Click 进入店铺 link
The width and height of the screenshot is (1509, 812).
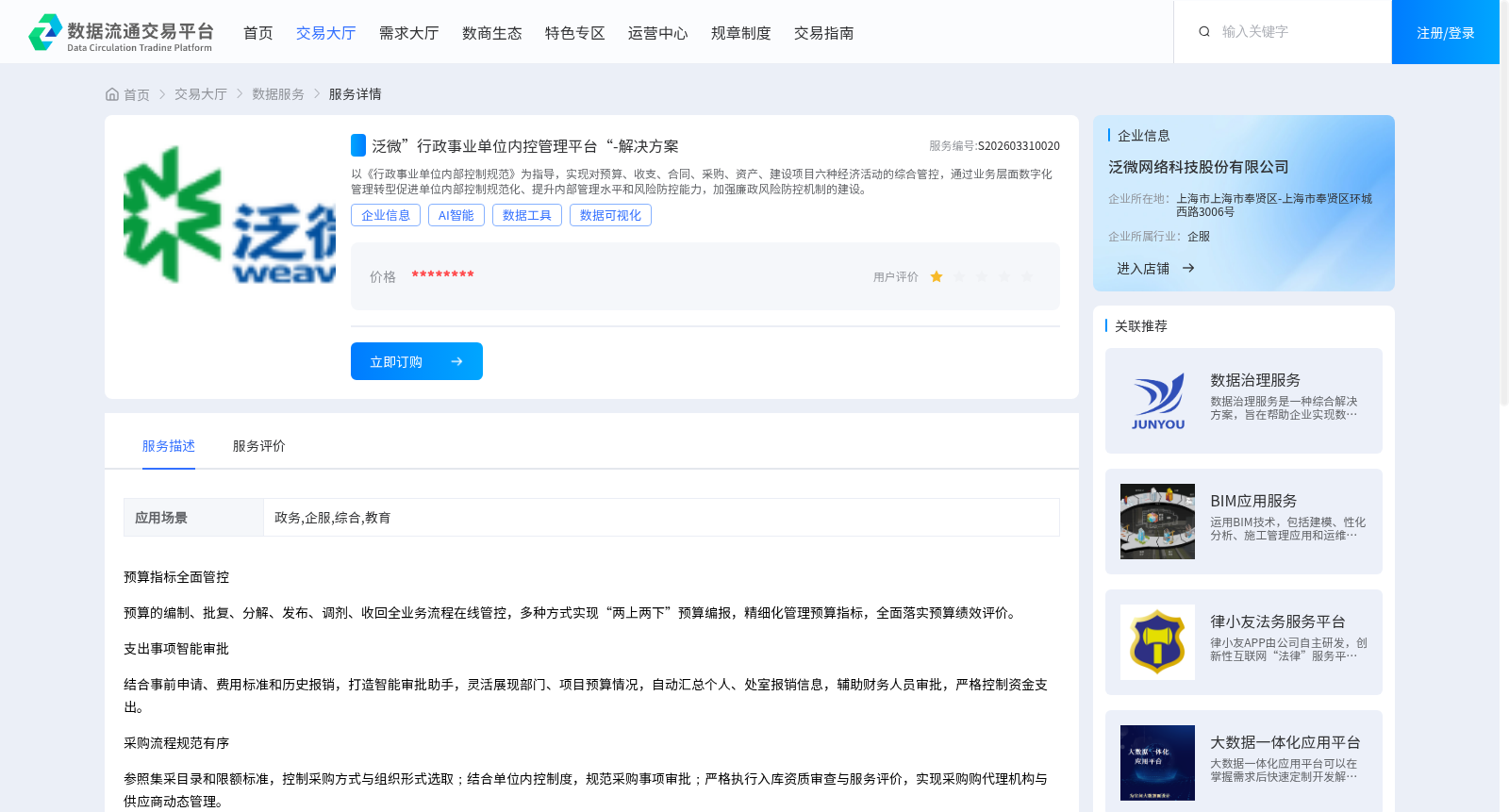click(x=1143, y=269)
